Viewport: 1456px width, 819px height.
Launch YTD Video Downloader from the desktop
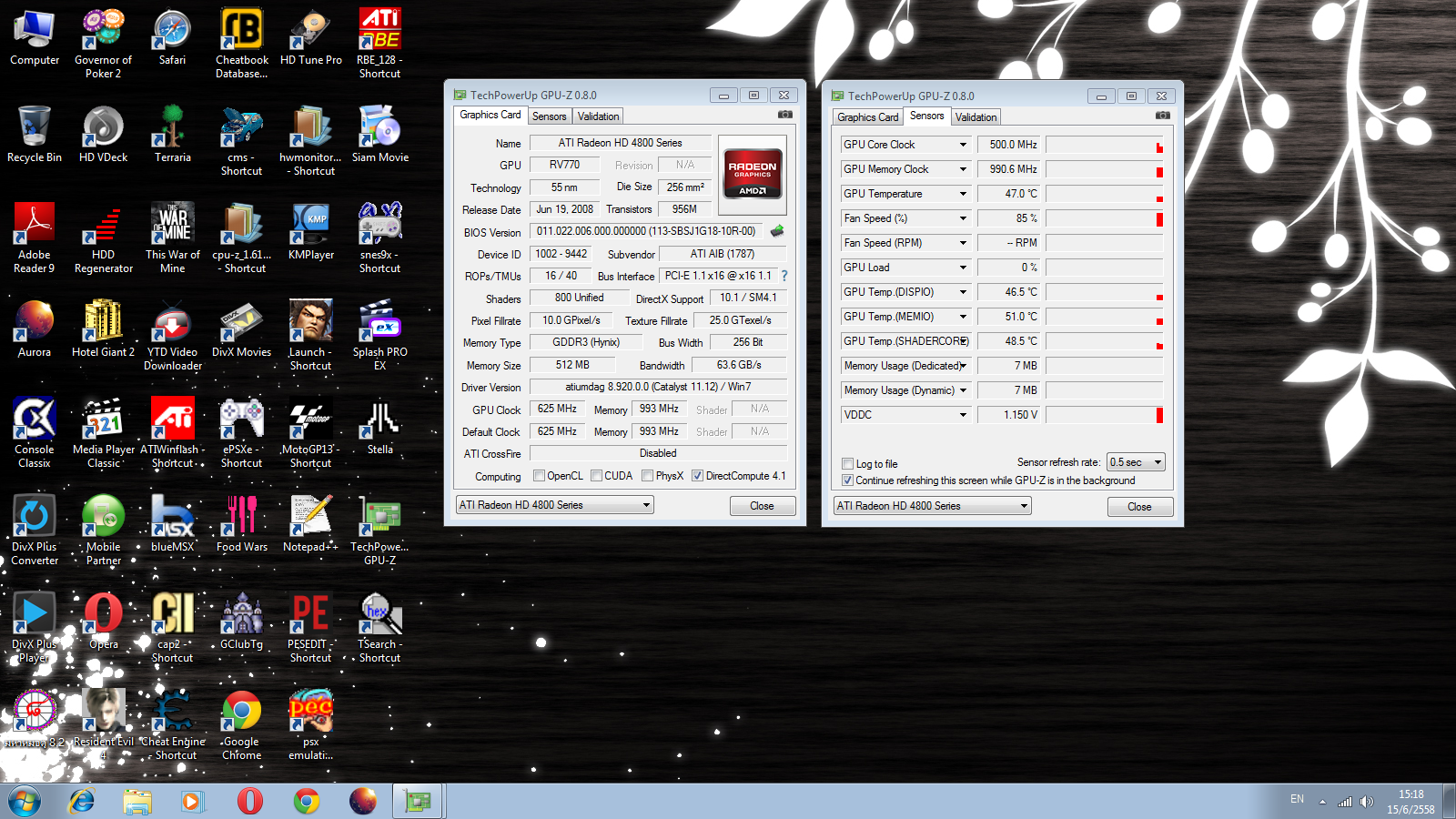173,335
